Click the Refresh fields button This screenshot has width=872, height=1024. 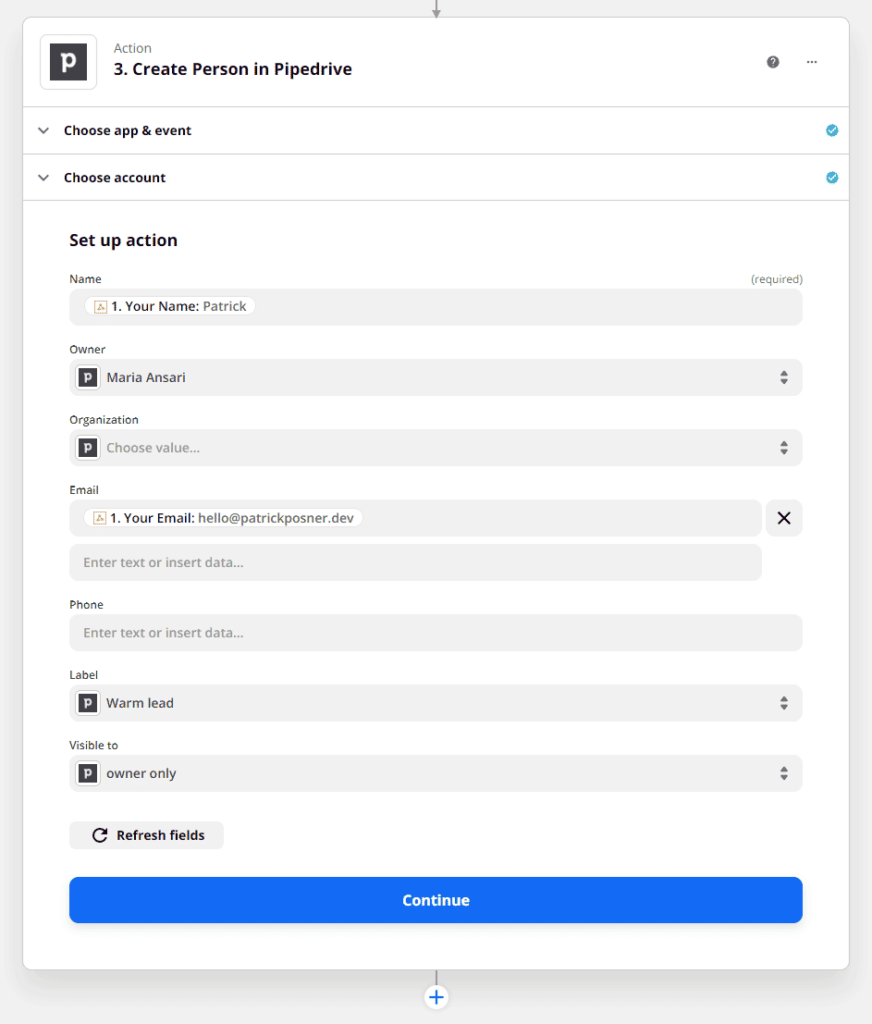(x=146, y=835)
